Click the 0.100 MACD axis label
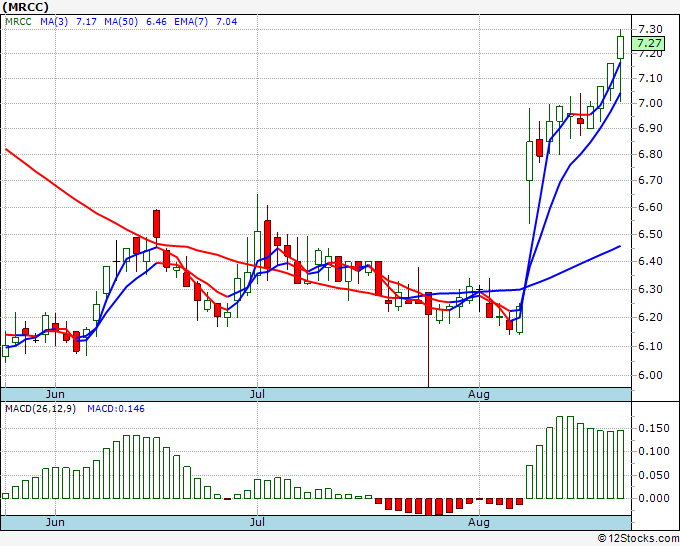The width and height of the screenshot is (680, 546). click(654, 451)
